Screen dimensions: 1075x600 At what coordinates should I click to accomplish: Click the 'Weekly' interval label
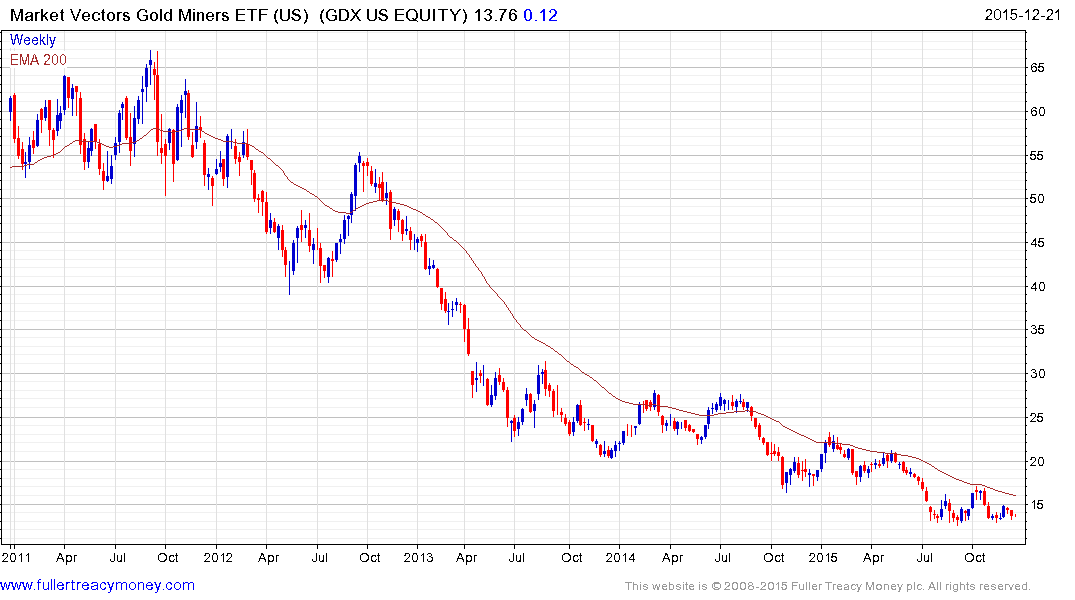coord(33,40)
